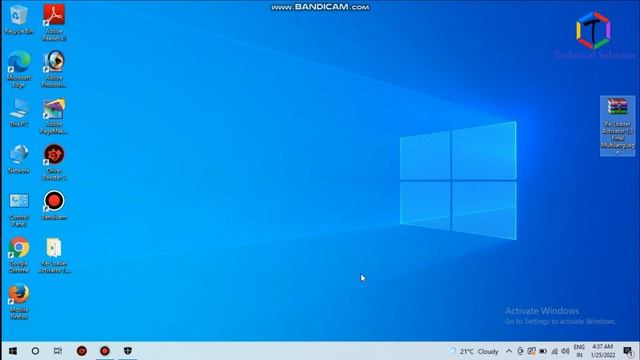Select the Re-Loader Activator folder icon
This screenshot has width=640, height=360.
click(54, 255)
